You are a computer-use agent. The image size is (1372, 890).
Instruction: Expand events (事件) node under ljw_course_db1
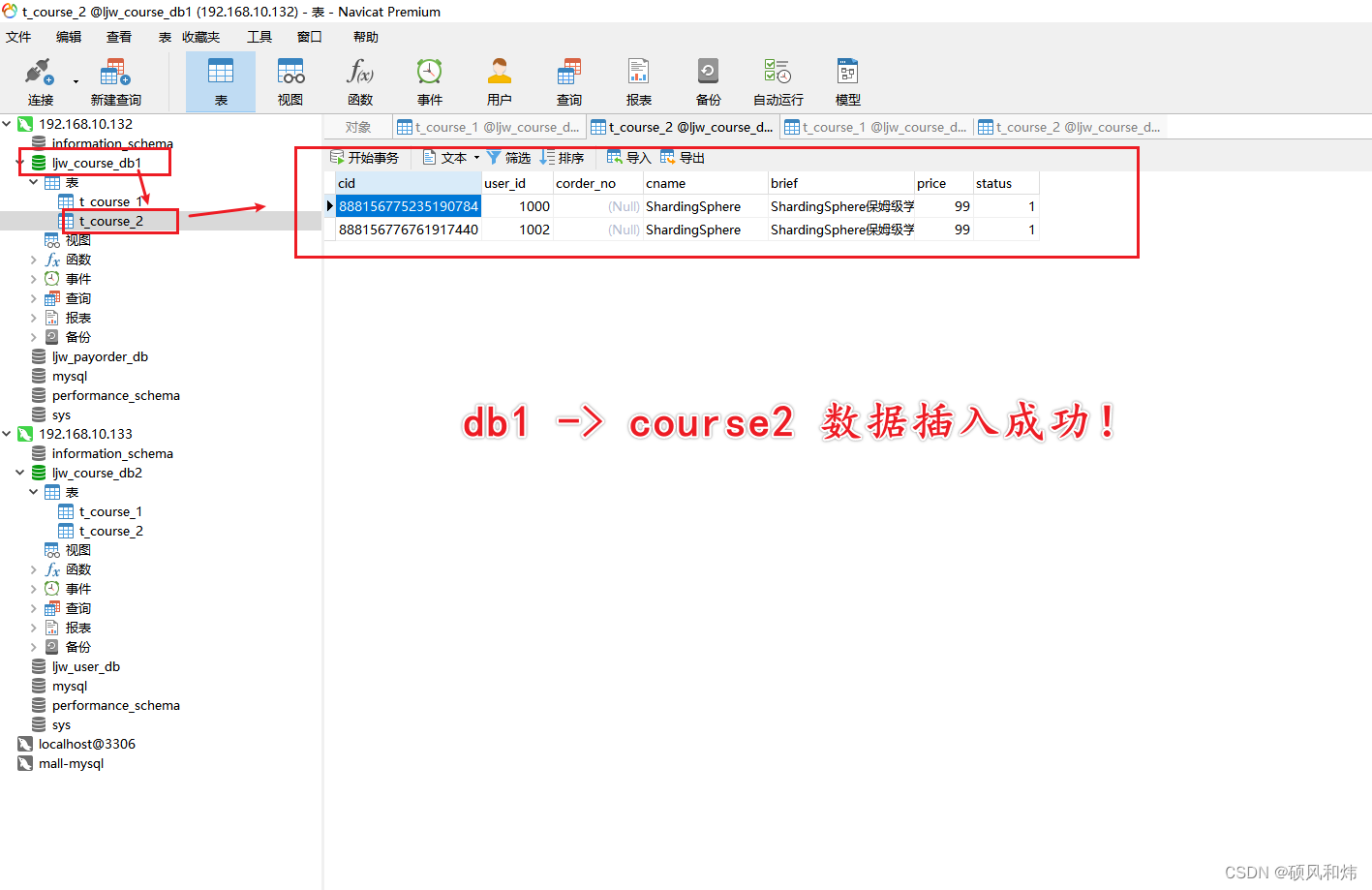coord(34,279)
